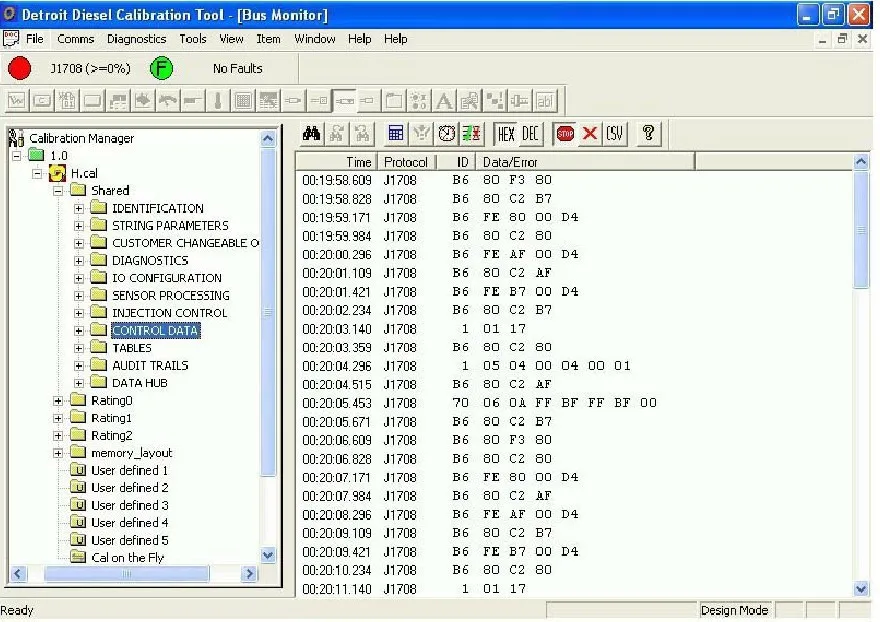Click the Protocol column header
The height and width of the screenshot is (622, 880).
coord(406,162)
